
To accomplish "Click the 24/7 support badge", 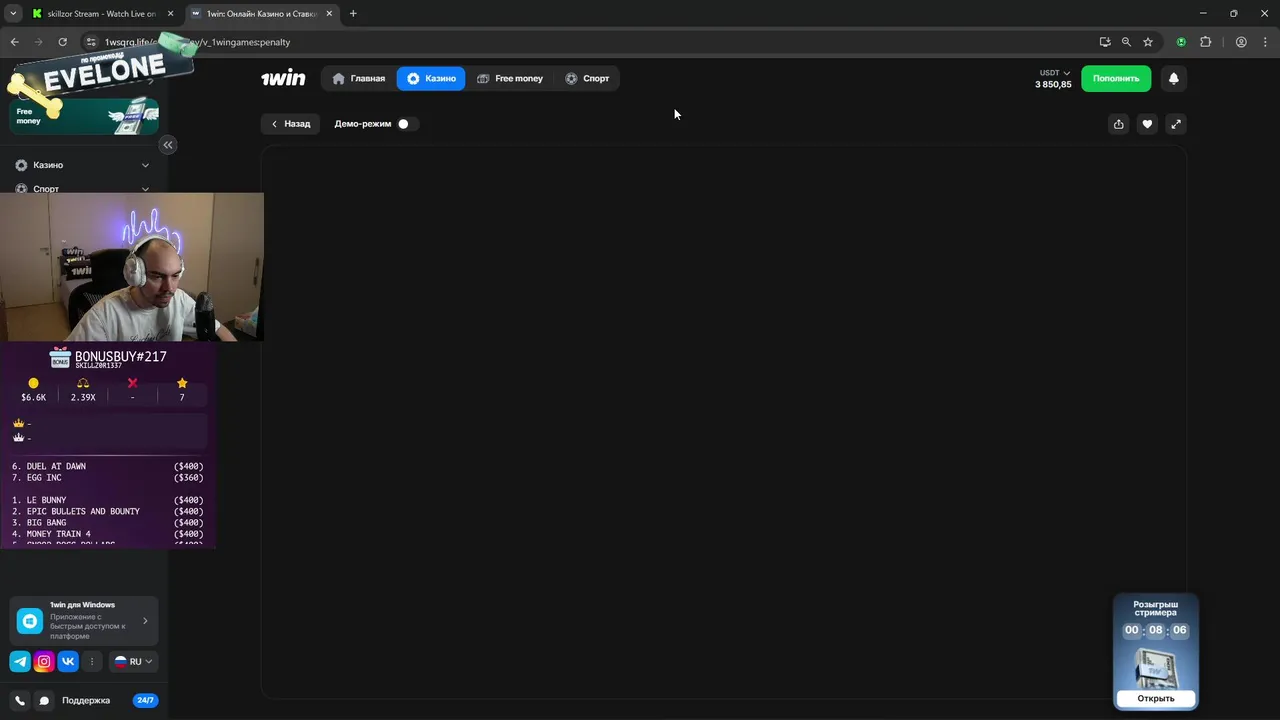I will click(145, 700).
